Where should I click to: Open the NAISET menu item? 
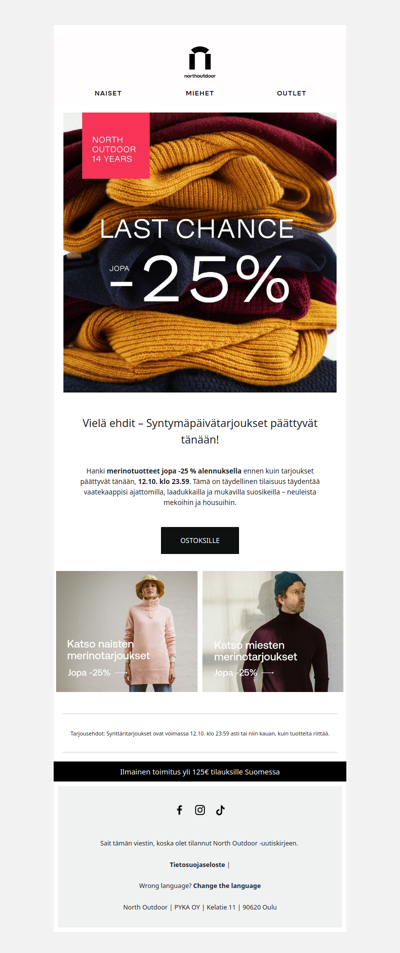(108, 94)
